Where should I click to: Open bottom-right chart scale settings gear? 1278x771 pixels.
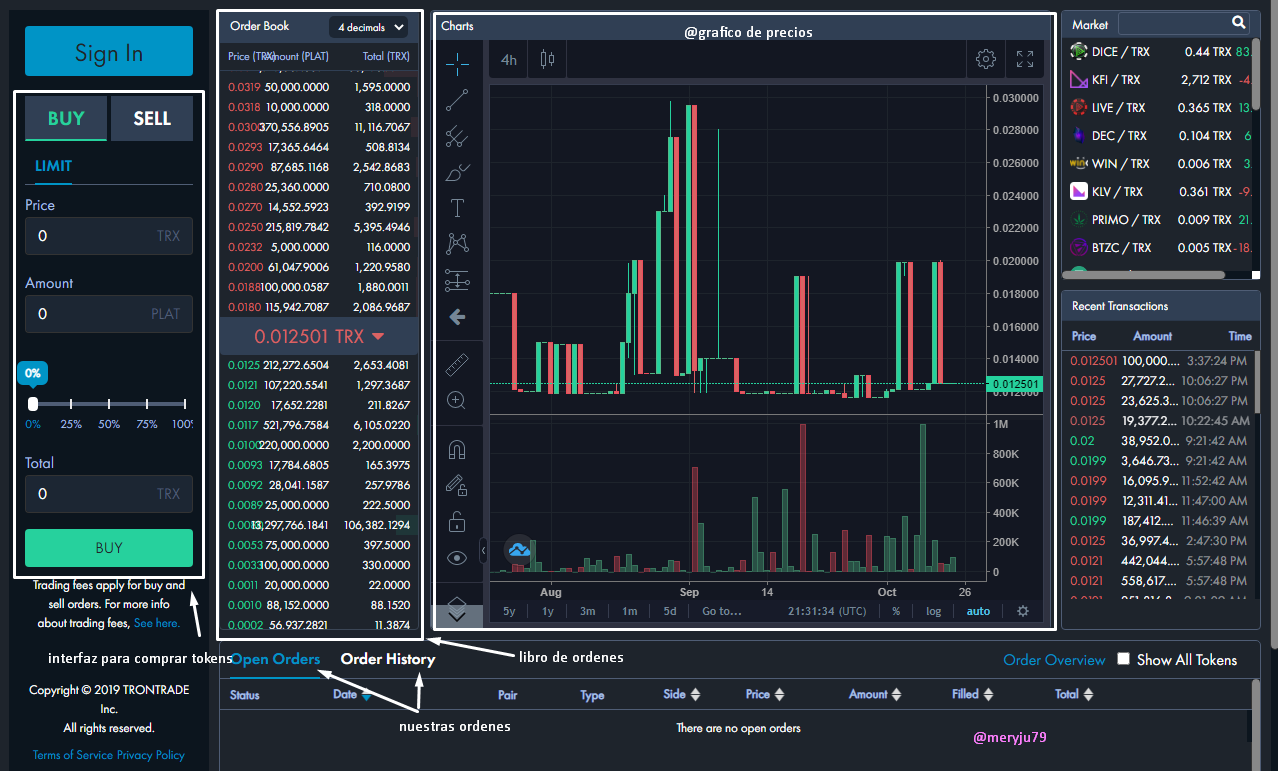(1023, 611)
